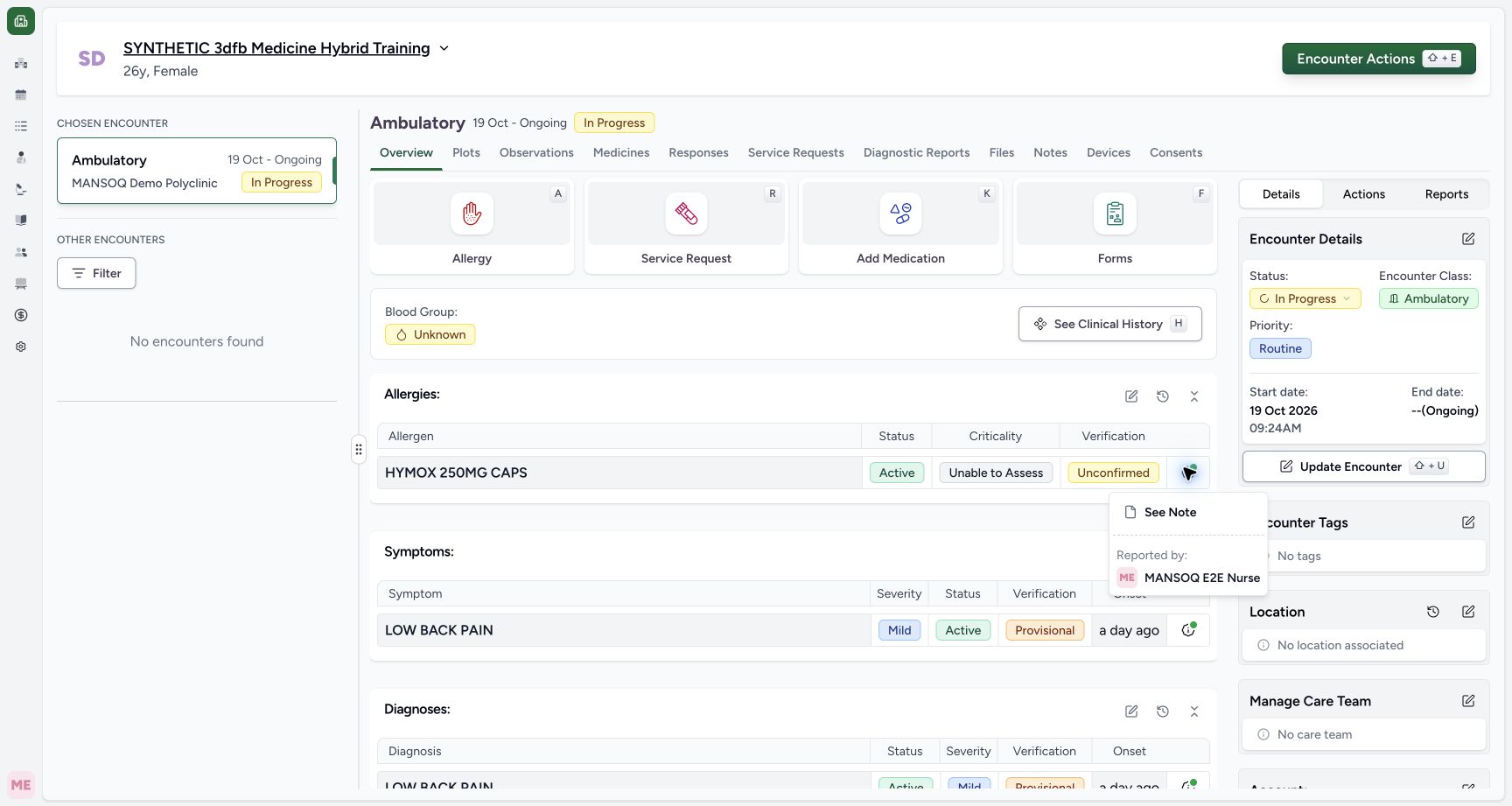The image size is (1512, 806).
Task: Click the Unknown blood group badge
Action: point(430,334)
